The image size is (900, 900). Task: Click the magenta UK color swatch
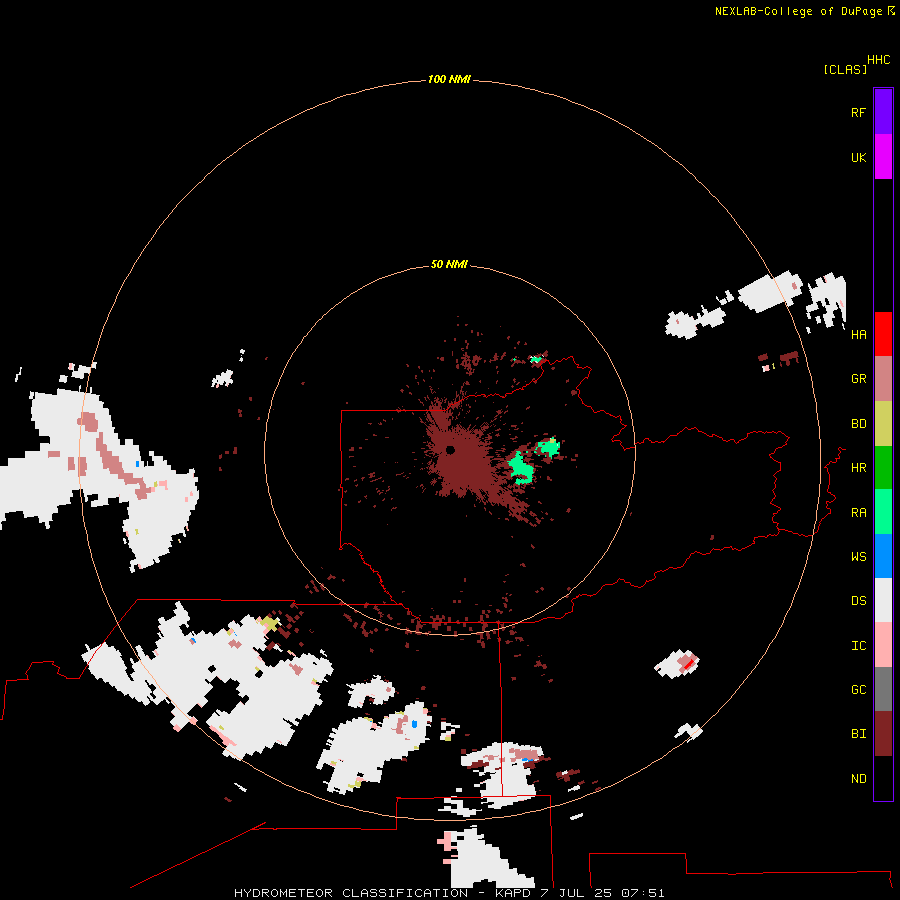point(883,157)
